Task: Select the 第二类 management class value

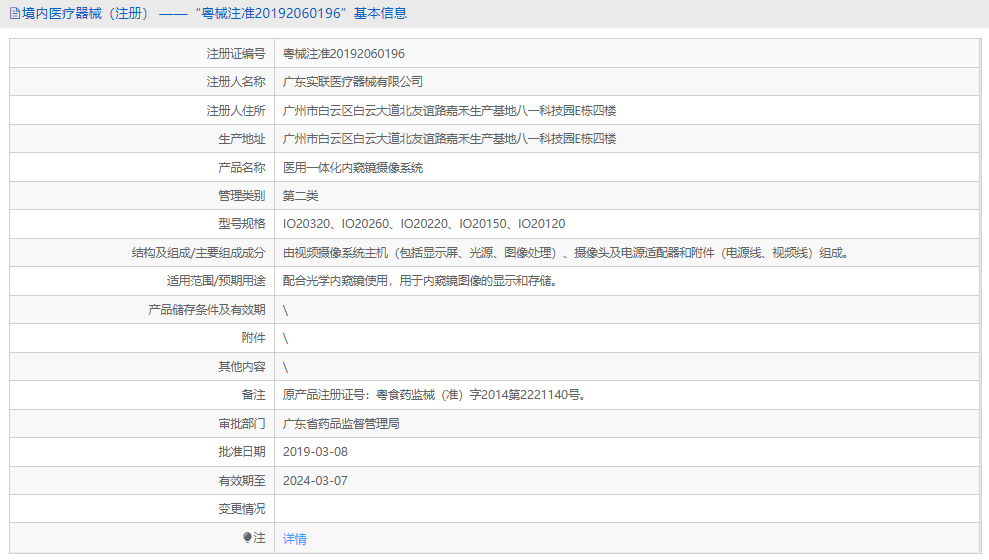Action: 300,195
